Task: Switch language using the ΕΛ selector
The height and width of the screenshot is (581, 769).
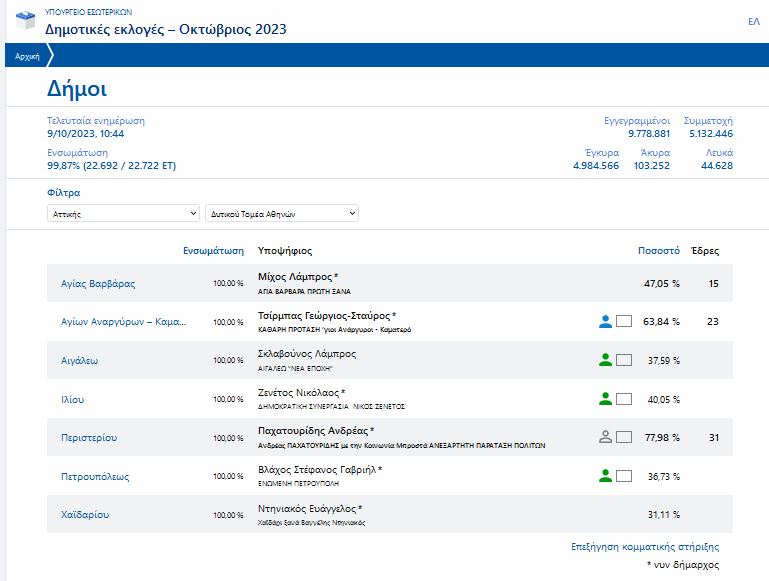Action: point(753,21)
